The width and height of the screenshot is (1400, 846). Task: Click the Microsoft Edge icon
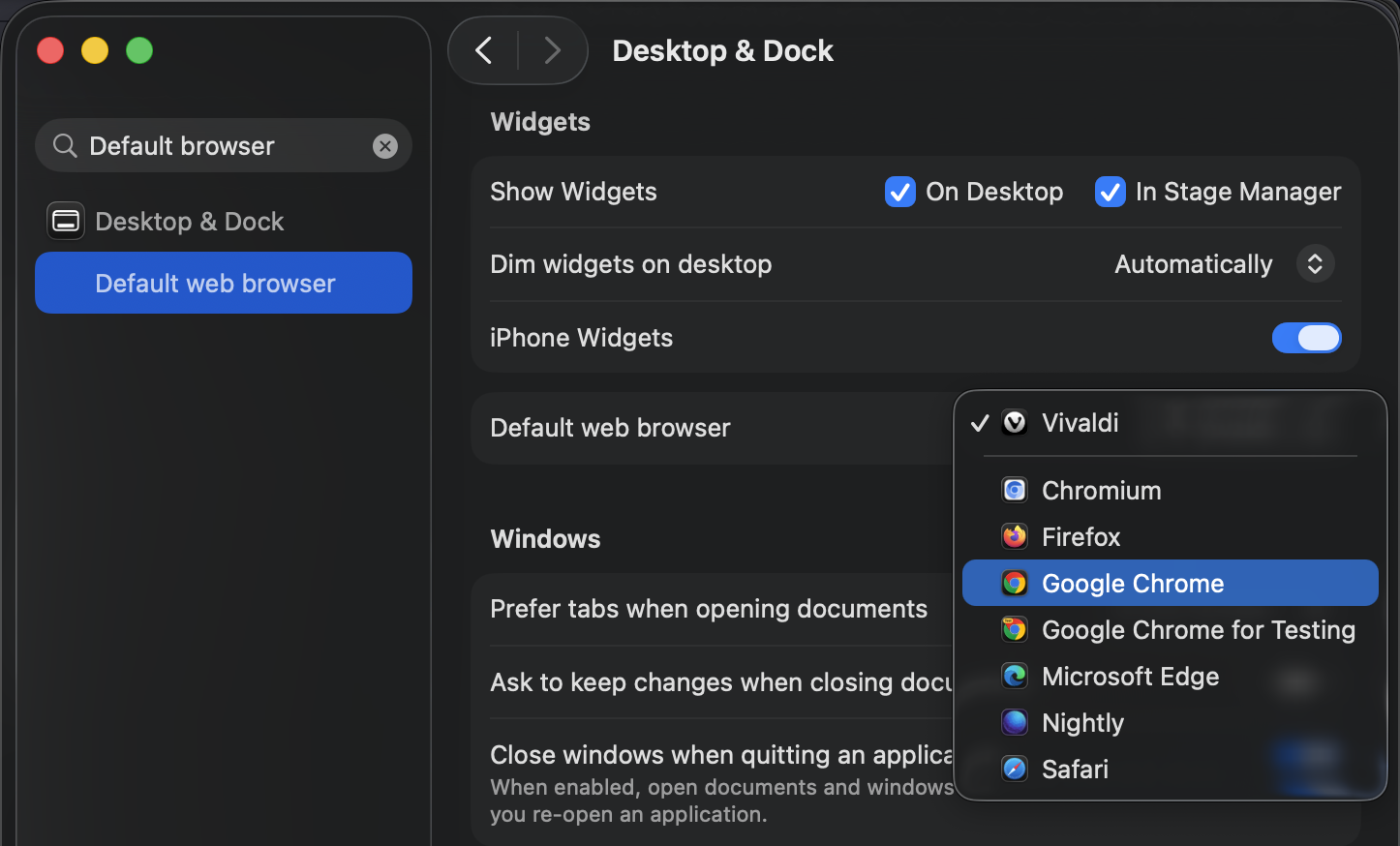pos(1014,676)
